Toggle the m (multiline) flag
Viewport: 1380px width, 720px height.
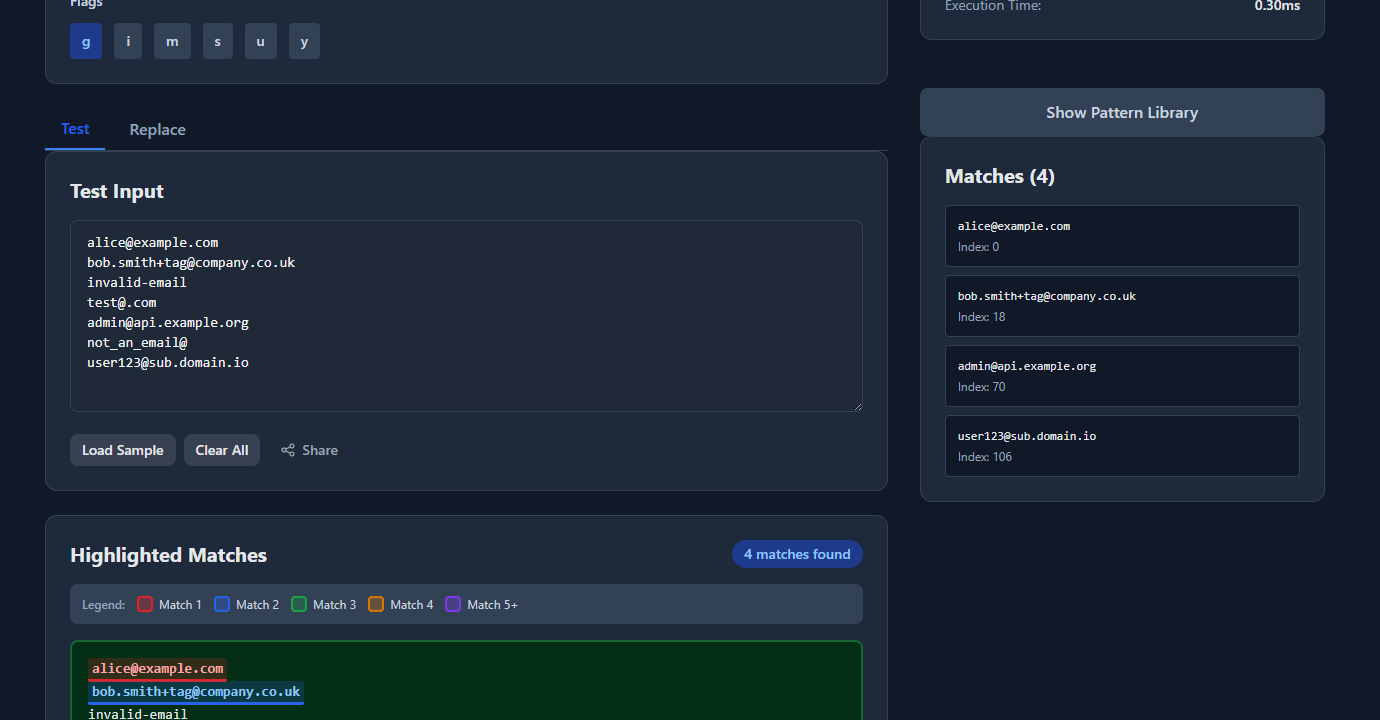(172, 41)
